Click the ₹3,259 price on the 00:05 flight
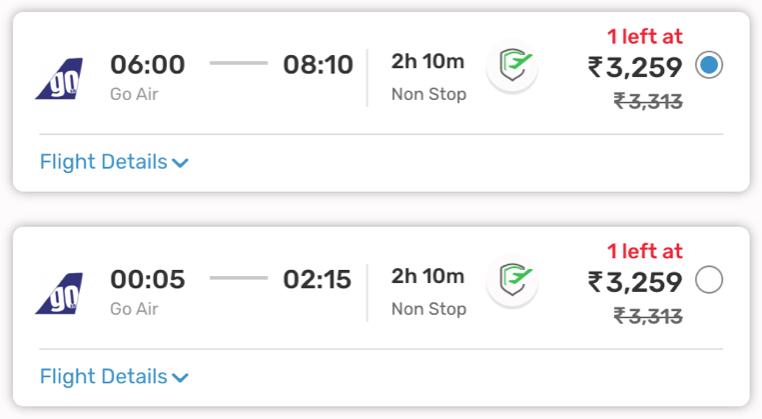 635,282
